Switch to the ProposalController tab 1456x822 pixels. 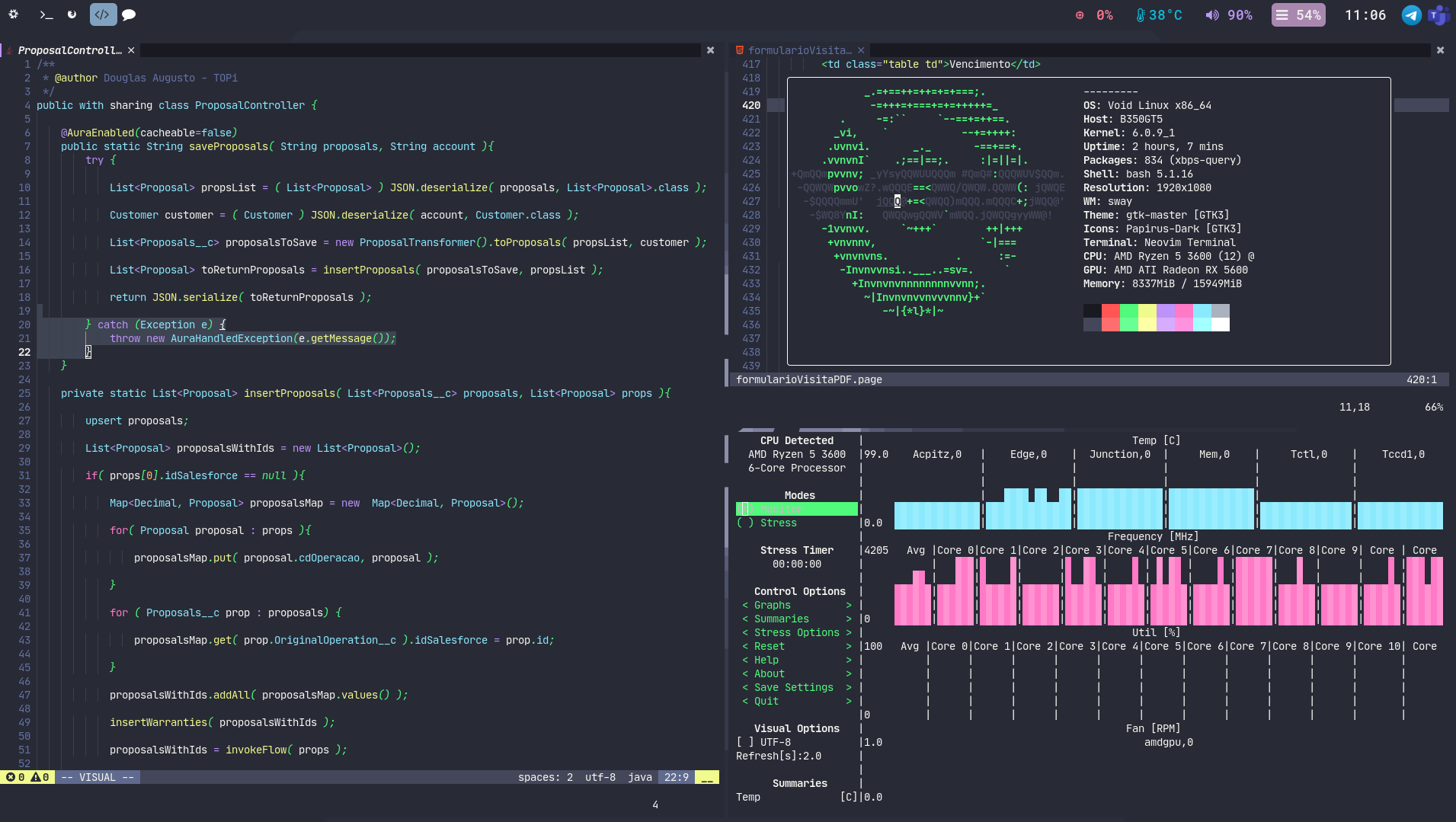69,50
